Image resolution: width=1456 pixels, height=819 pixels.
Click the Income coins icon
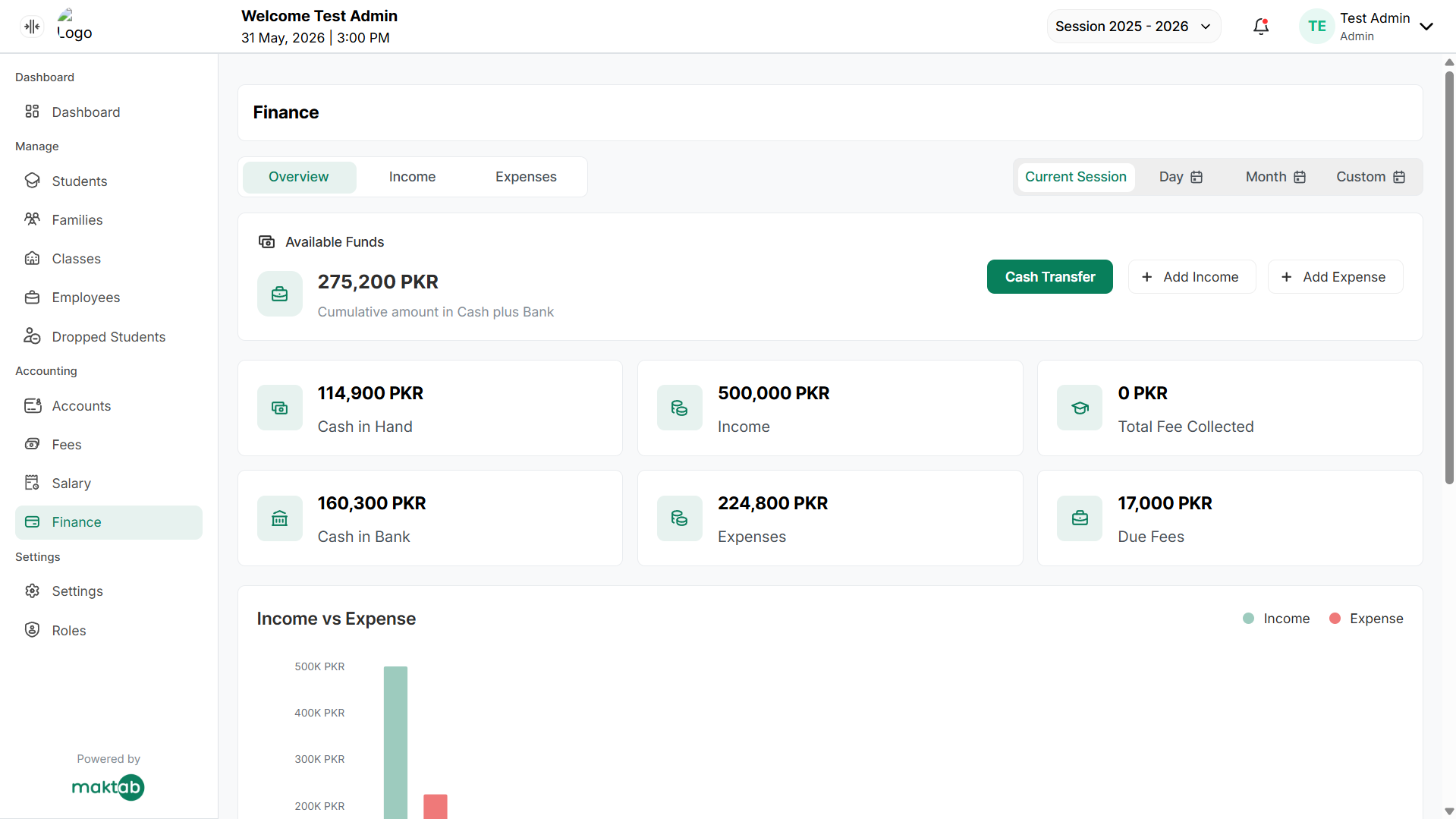point(680,408)
